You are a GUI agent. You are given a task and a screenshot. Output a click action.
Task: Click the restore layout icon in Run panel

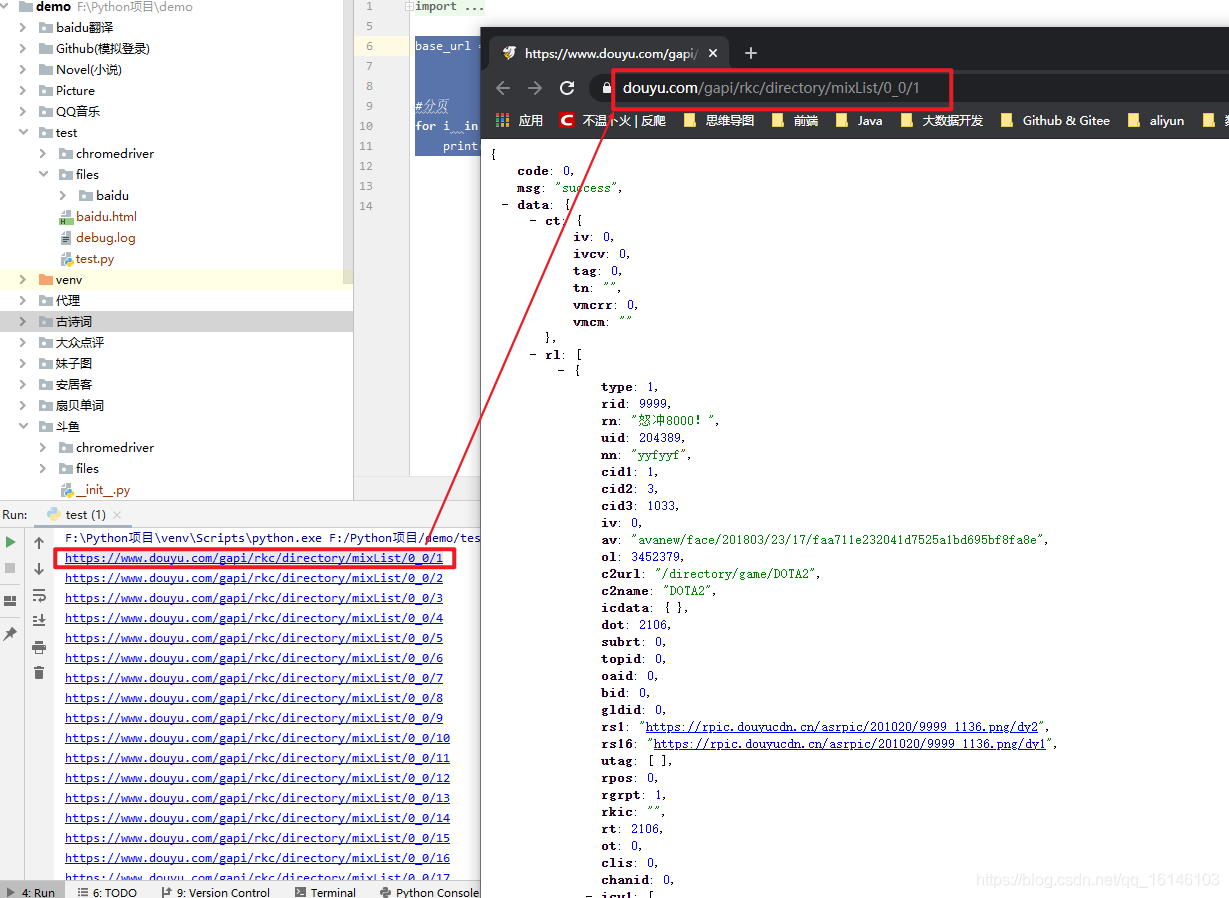coord(11,601)
